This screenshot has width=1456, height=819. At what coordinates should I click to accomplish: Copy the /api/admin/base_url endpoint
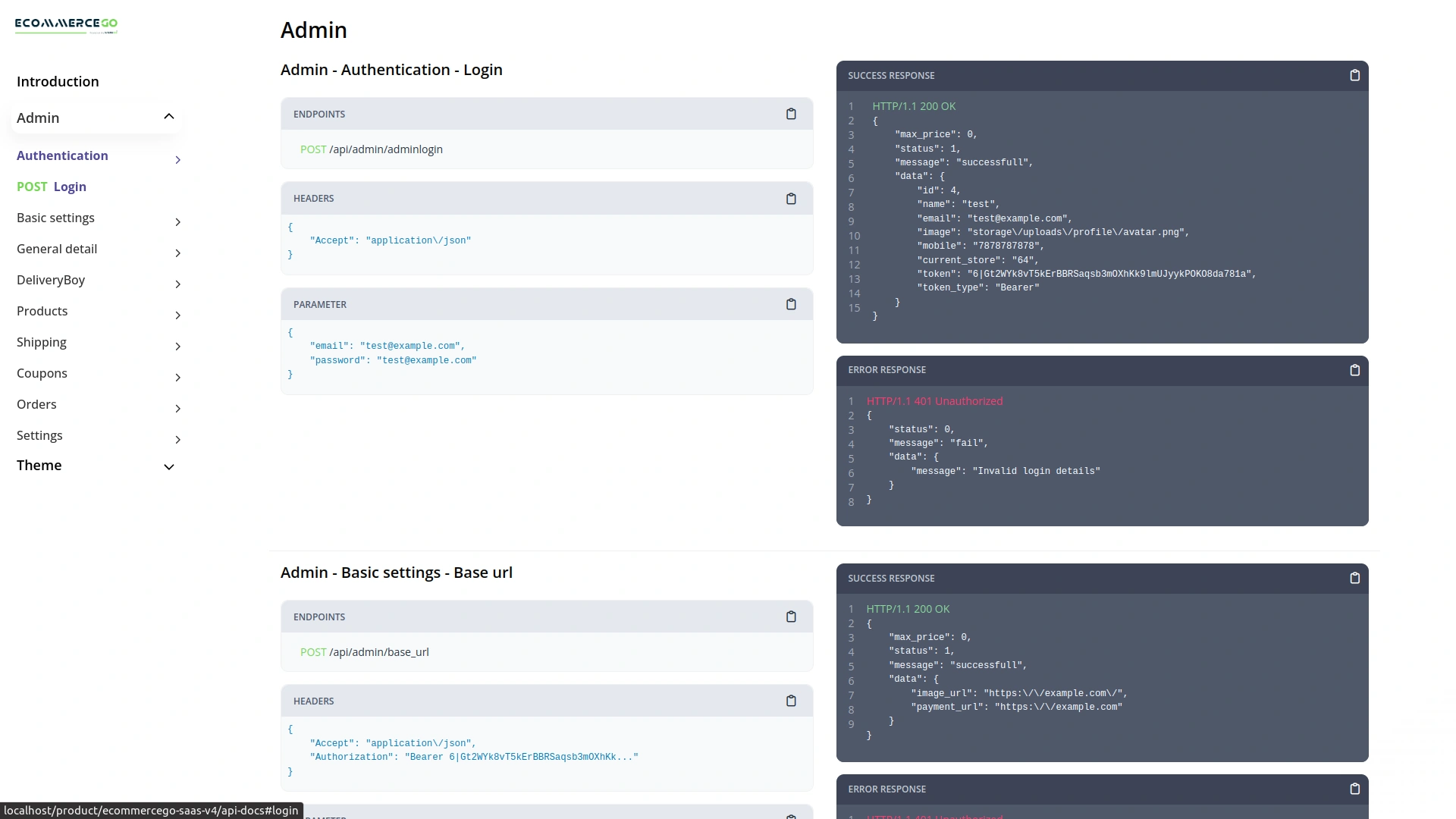click(x=791, y=617)
